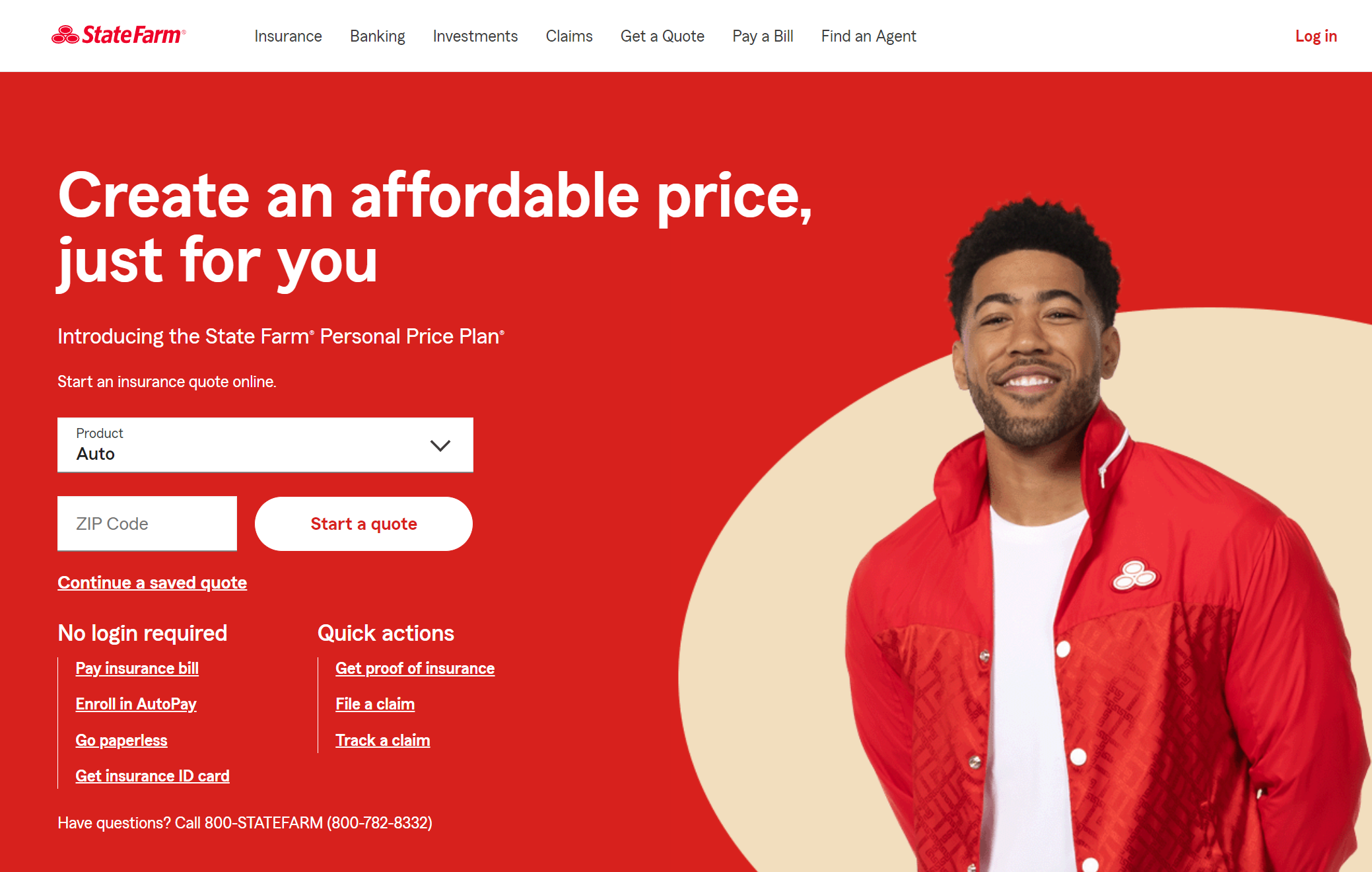Image resolution: width=1372 pixels, height=872 pixels.
Task: Click the Investments navigation menu icon
Action: click(x=475, y=36)
